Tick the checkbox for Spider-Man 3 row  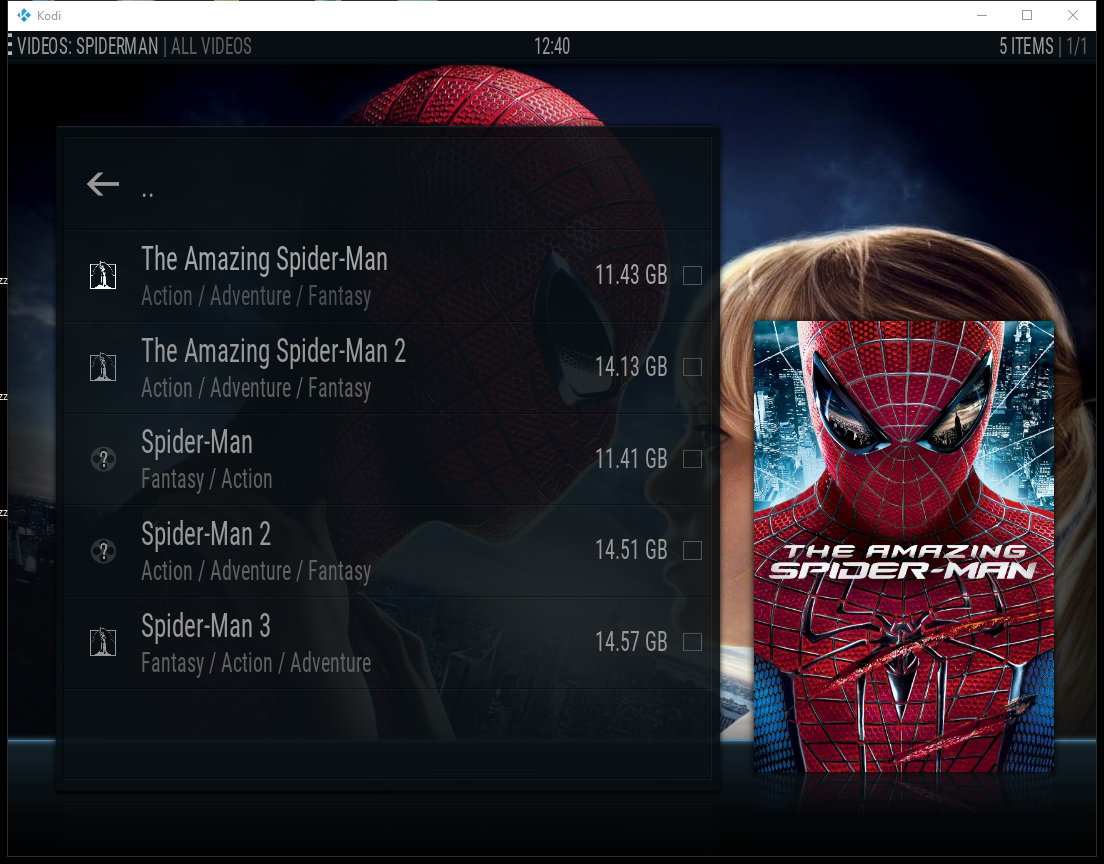pos(693,642)
